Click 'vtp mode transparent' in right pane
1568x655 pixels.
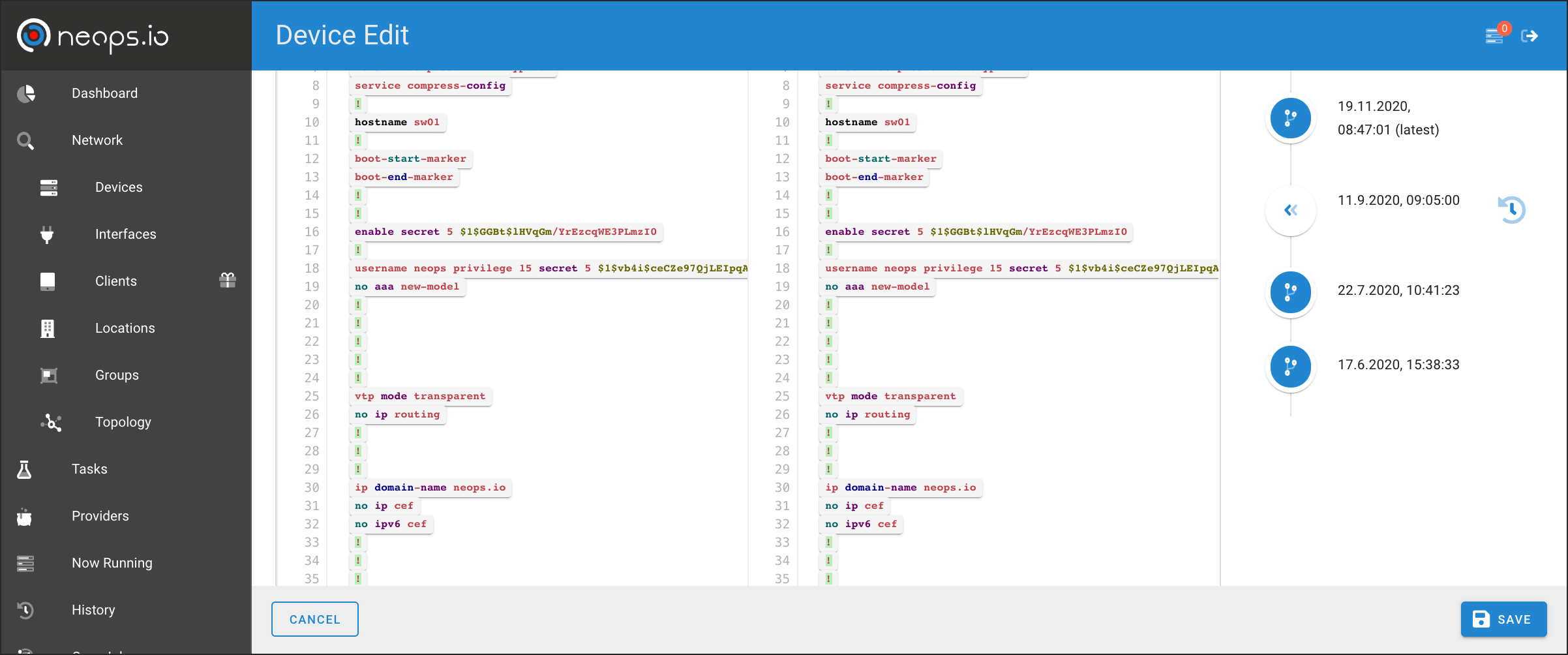[x=890, y=396]
